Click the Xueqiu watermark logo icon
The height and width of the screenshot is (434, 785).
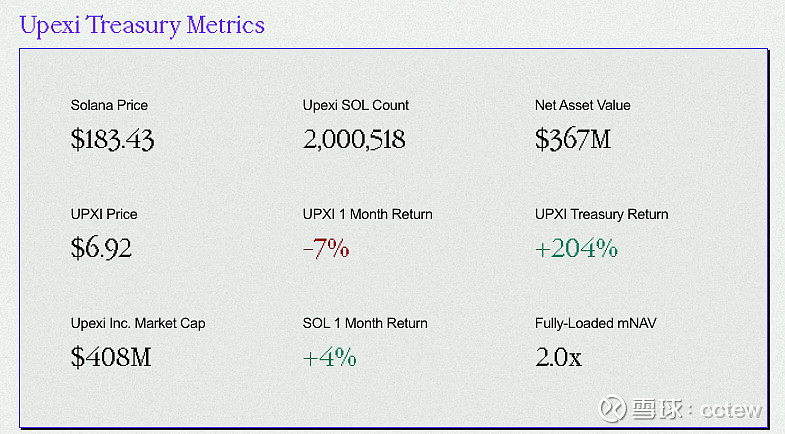(x=613, y=408)
